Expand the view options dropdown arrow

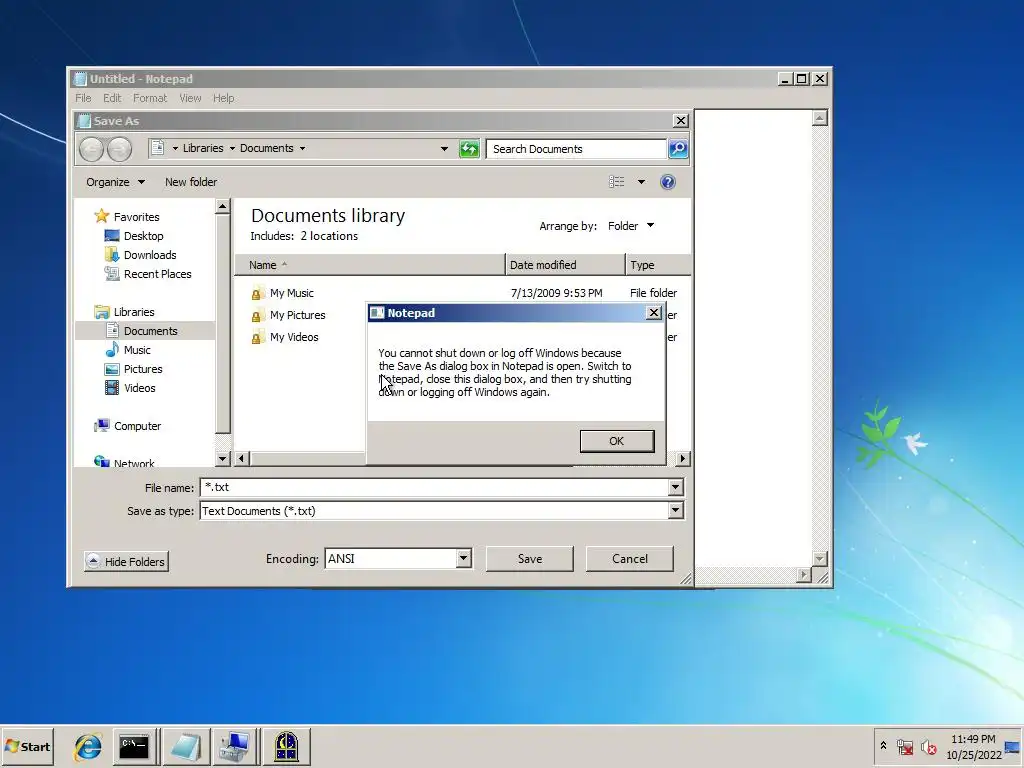pos(641,182)
